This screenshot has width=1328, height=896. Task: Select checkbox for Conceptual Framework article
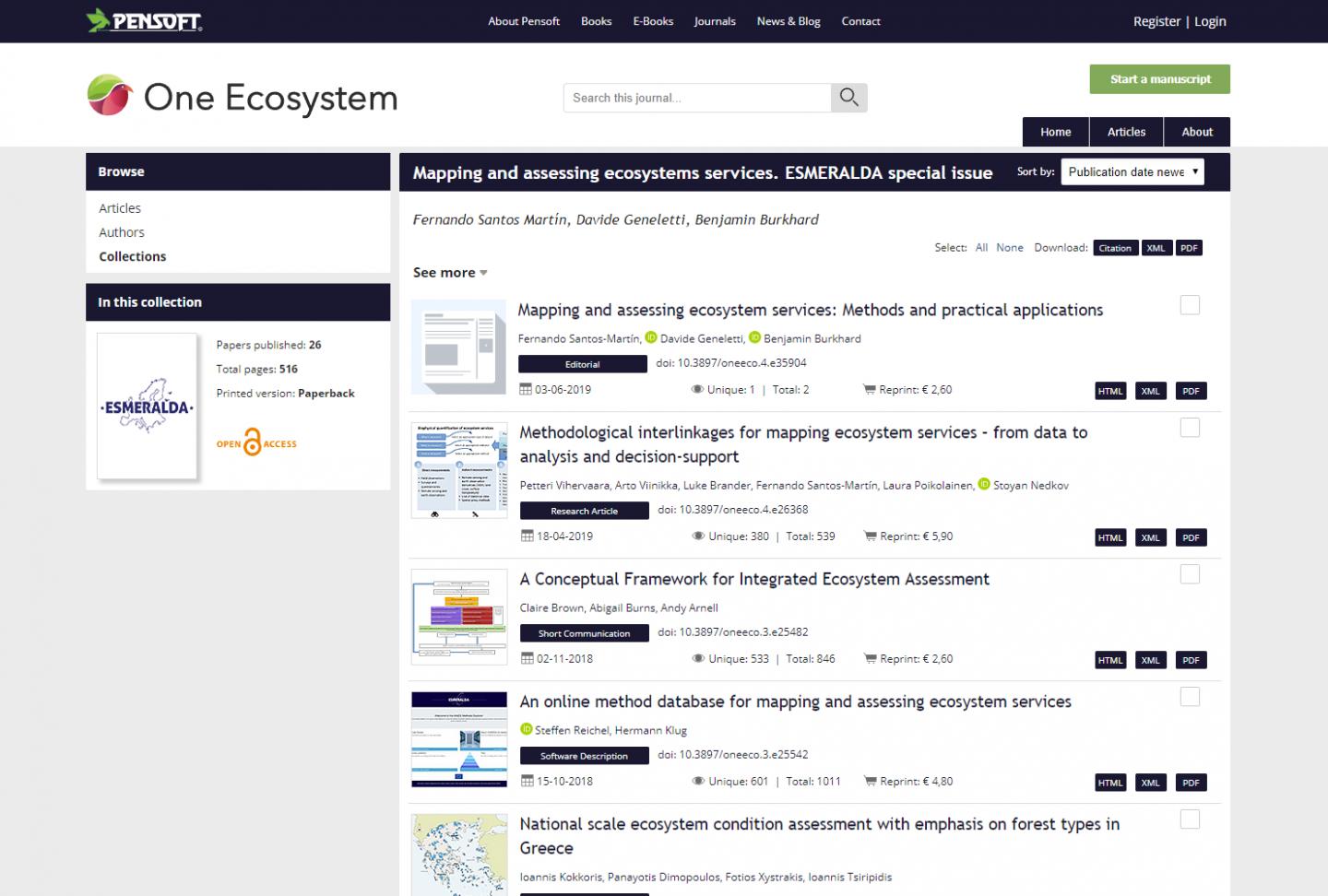coord(1190,574)
